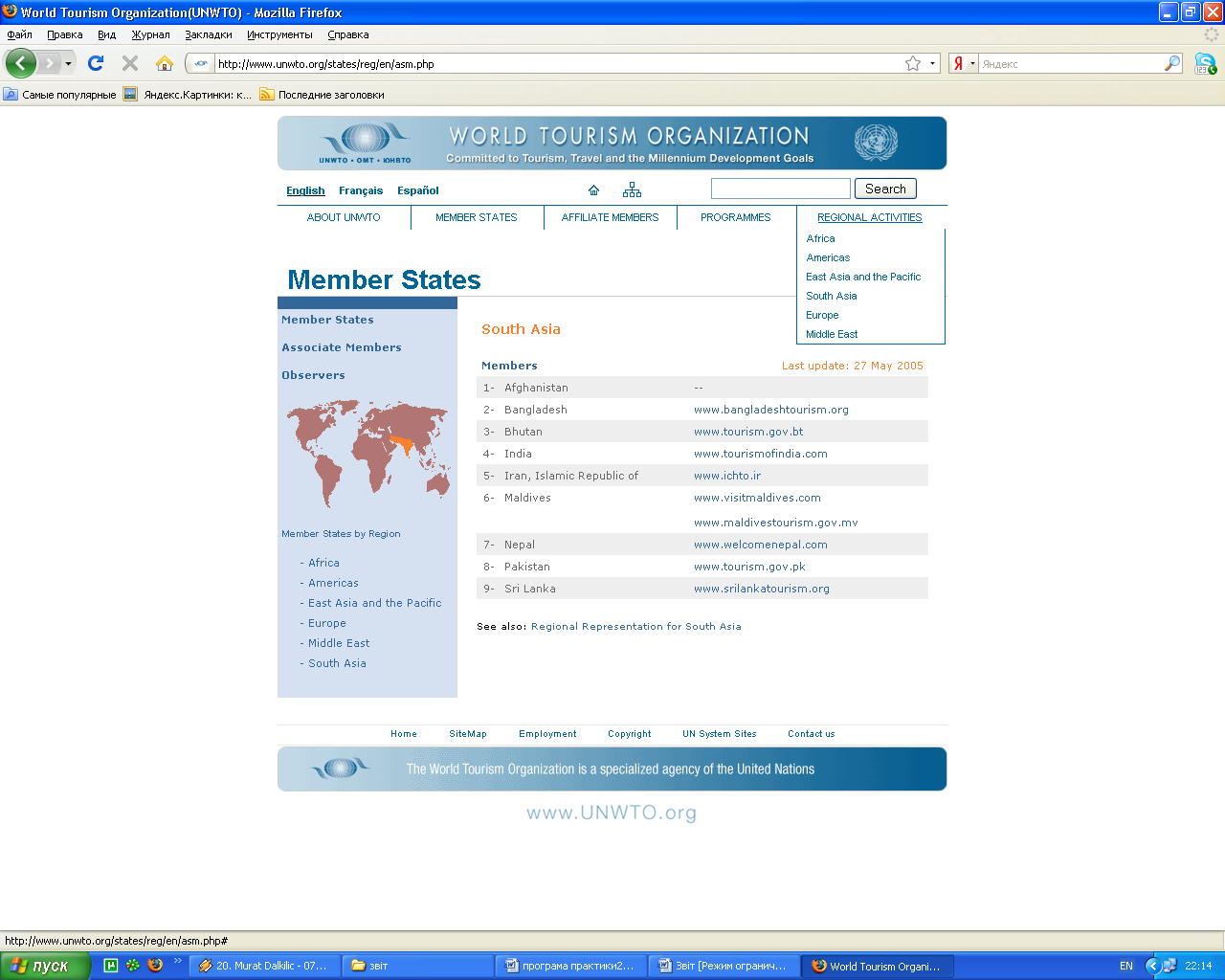Viewport: 1225px width, 980px height.
Task: Click the browser Back arrow button
Action: 21,63
